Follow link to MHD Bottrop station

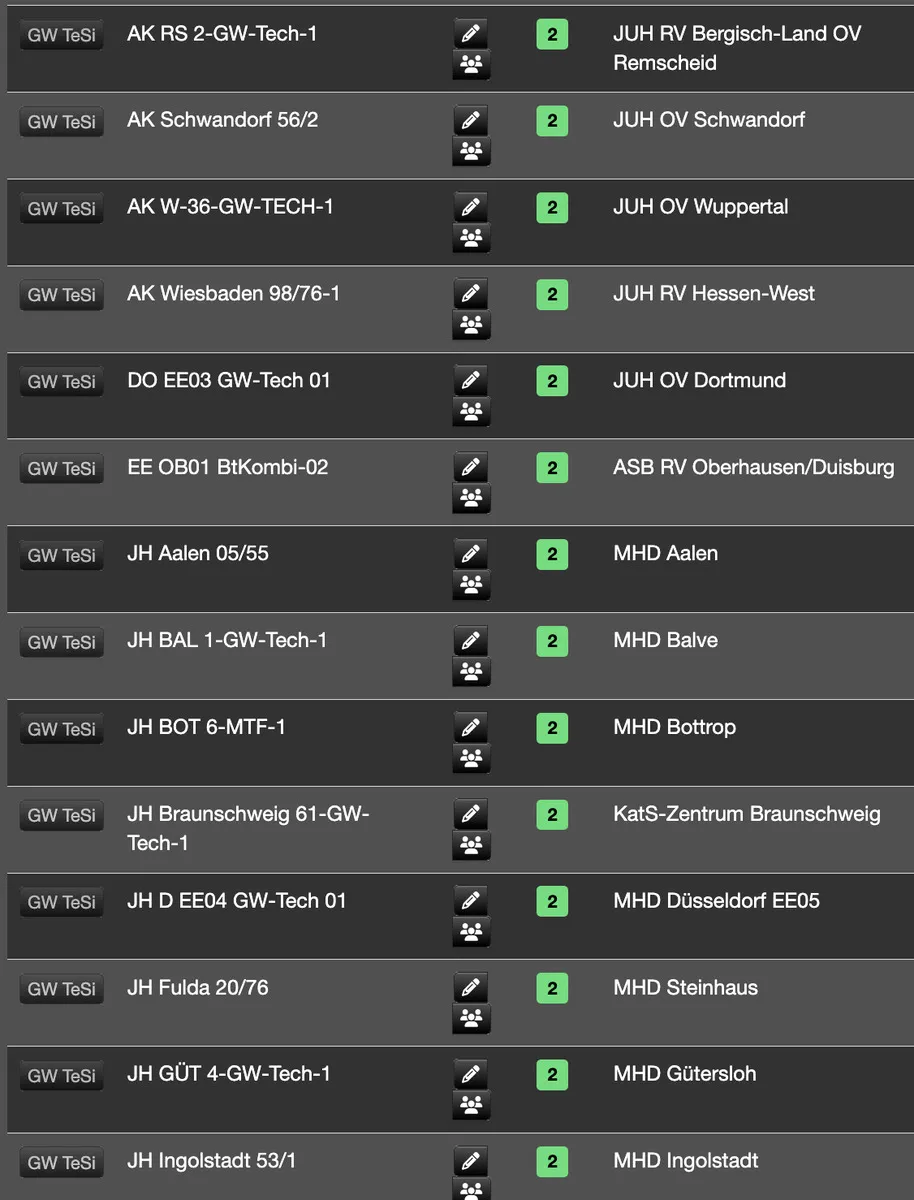click(x=674, y=727)
